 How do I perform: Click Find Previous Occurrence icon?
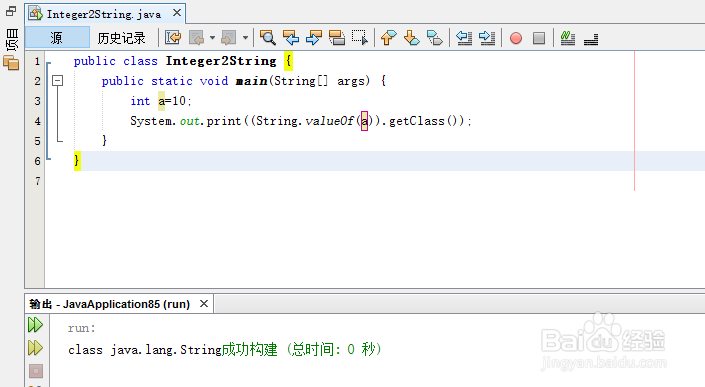click(291, 38)
